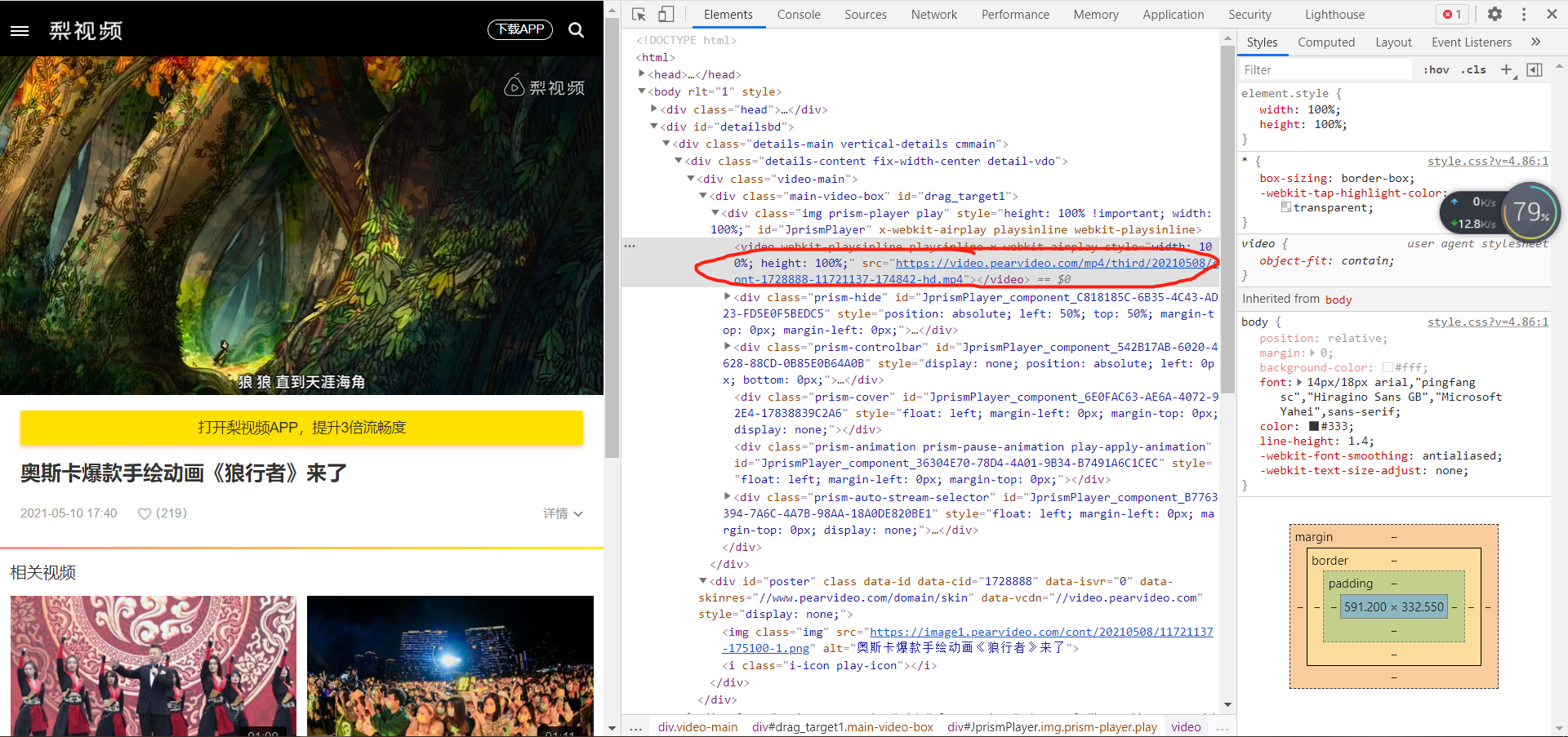Expand the prism-controlbar div node
The width and height of the screenshot is (1568, 737).
[728, 347]
